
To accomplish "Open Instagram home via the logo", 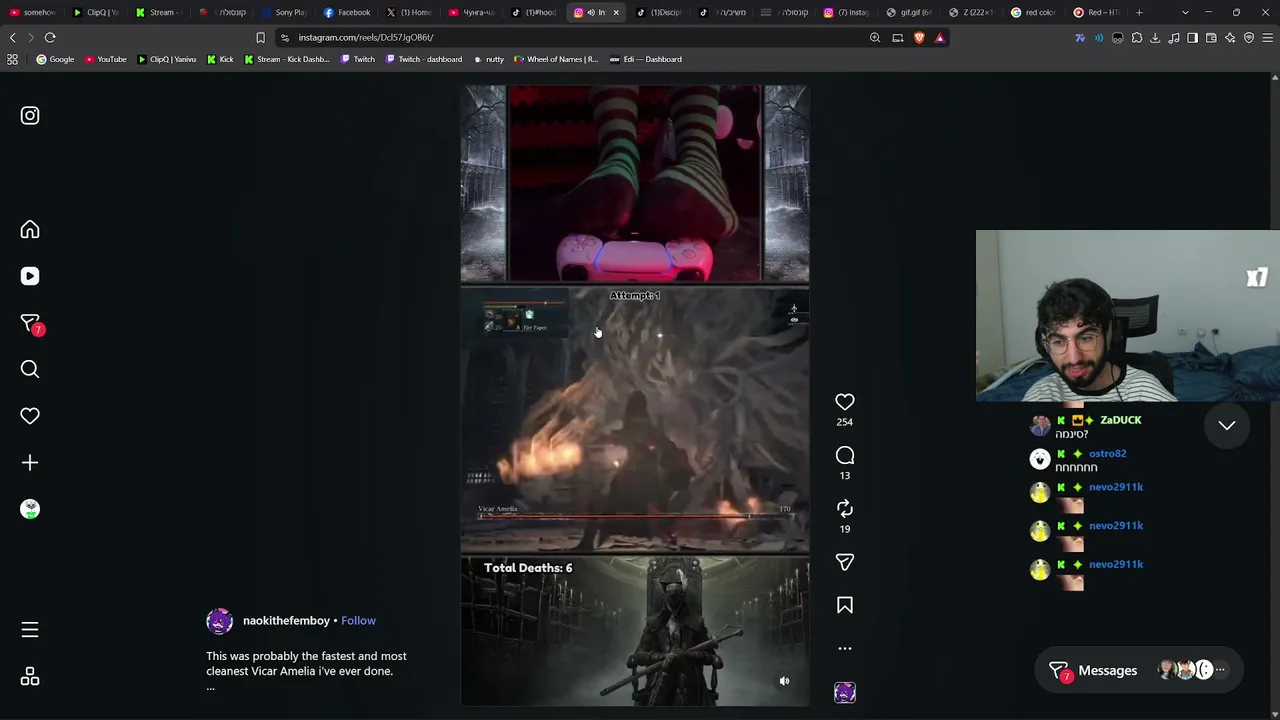I will (30, 116).
